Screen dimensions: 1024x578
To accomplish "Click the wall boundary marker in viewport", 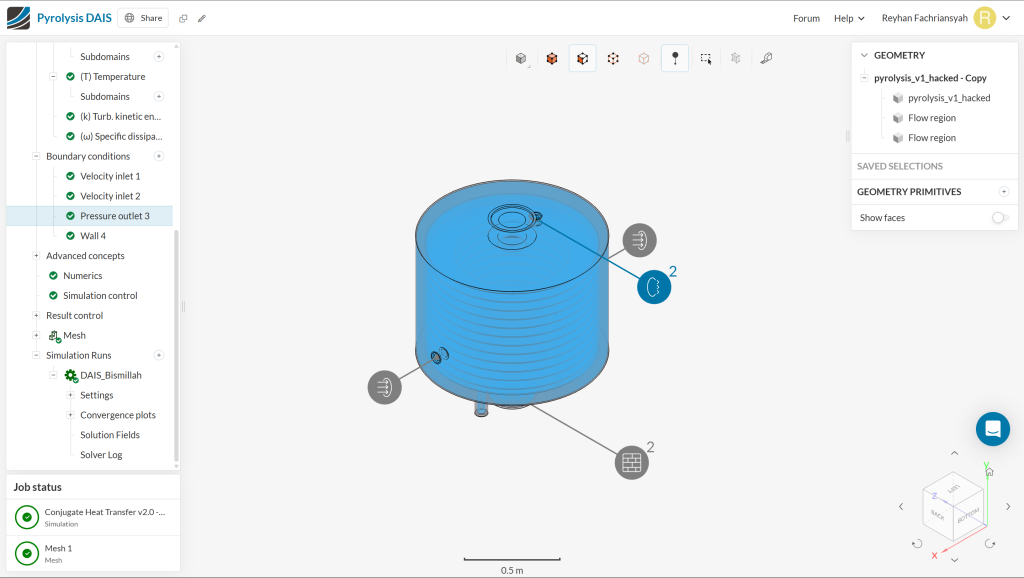I will pos(631,462).
